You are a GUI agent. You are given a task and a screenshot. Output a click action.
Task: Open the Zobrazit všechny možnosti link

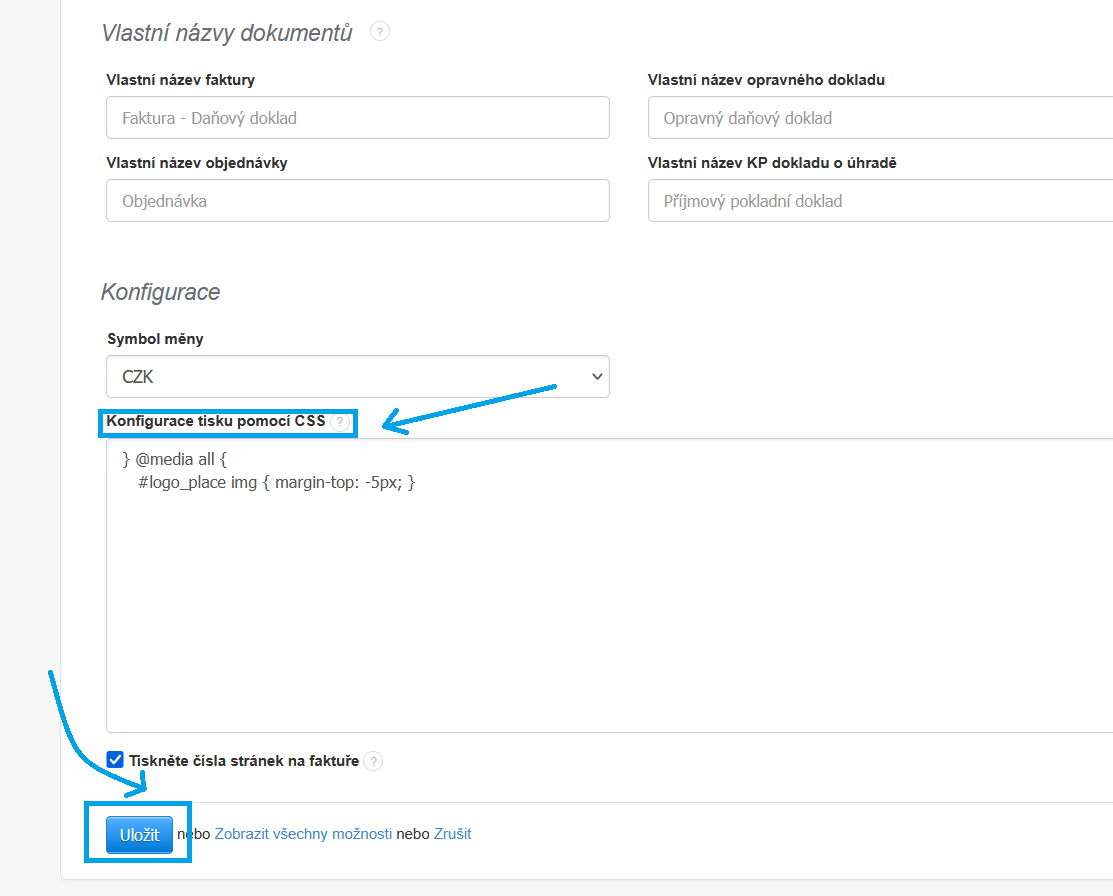[303, 834]
